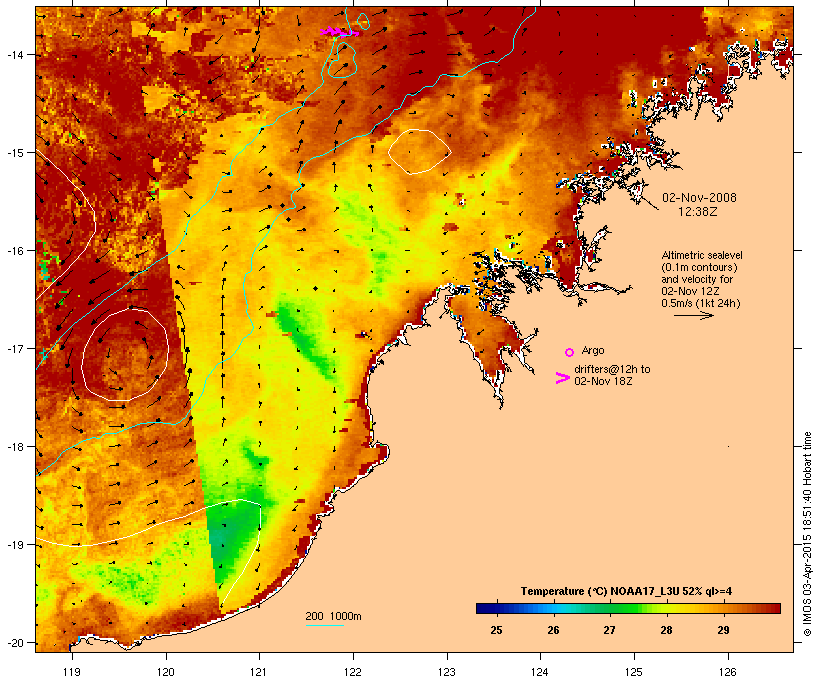Click the '02-Nov 18Z' legend text
This screenshot has height=680, width=820.
pyautogui.click(x=603, y=381)
